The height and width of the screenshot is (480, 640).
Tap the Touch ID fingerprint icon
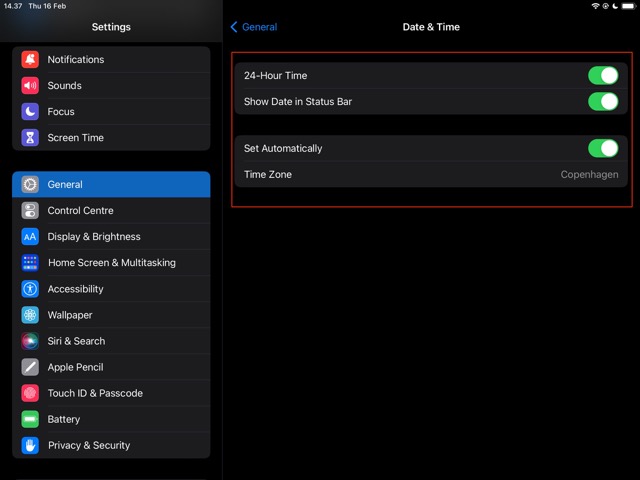[x=30, y=393]
